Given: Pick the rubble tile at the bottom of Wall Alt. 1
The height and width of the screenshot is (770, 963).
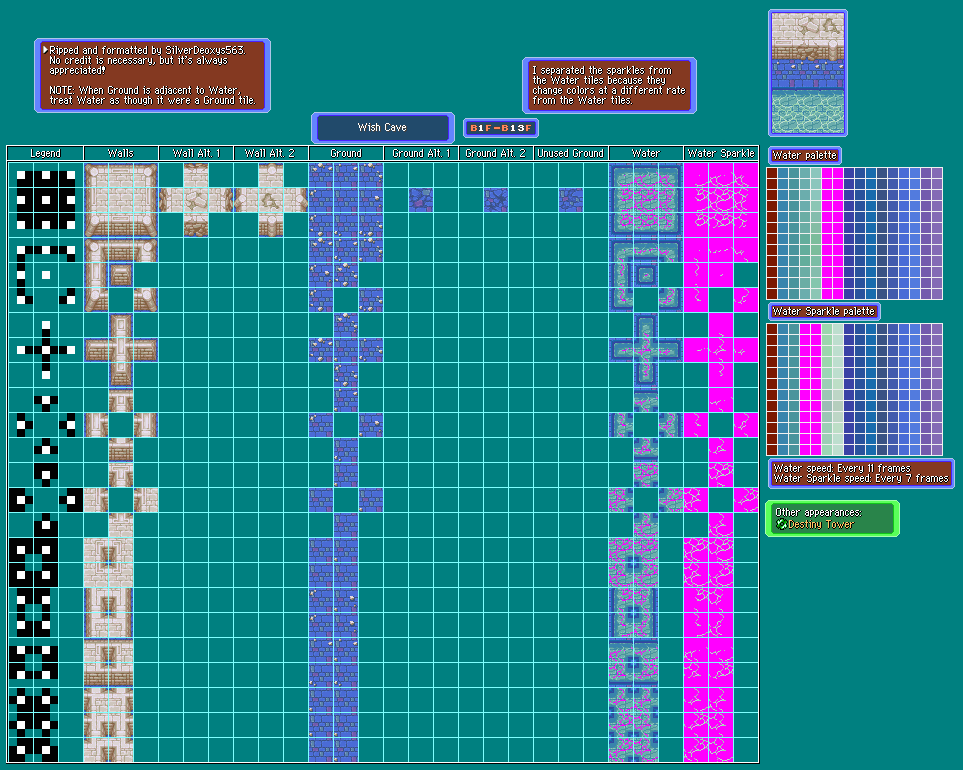Looking at the screenshot, I should pyautogui.click(x=196, y=225).
